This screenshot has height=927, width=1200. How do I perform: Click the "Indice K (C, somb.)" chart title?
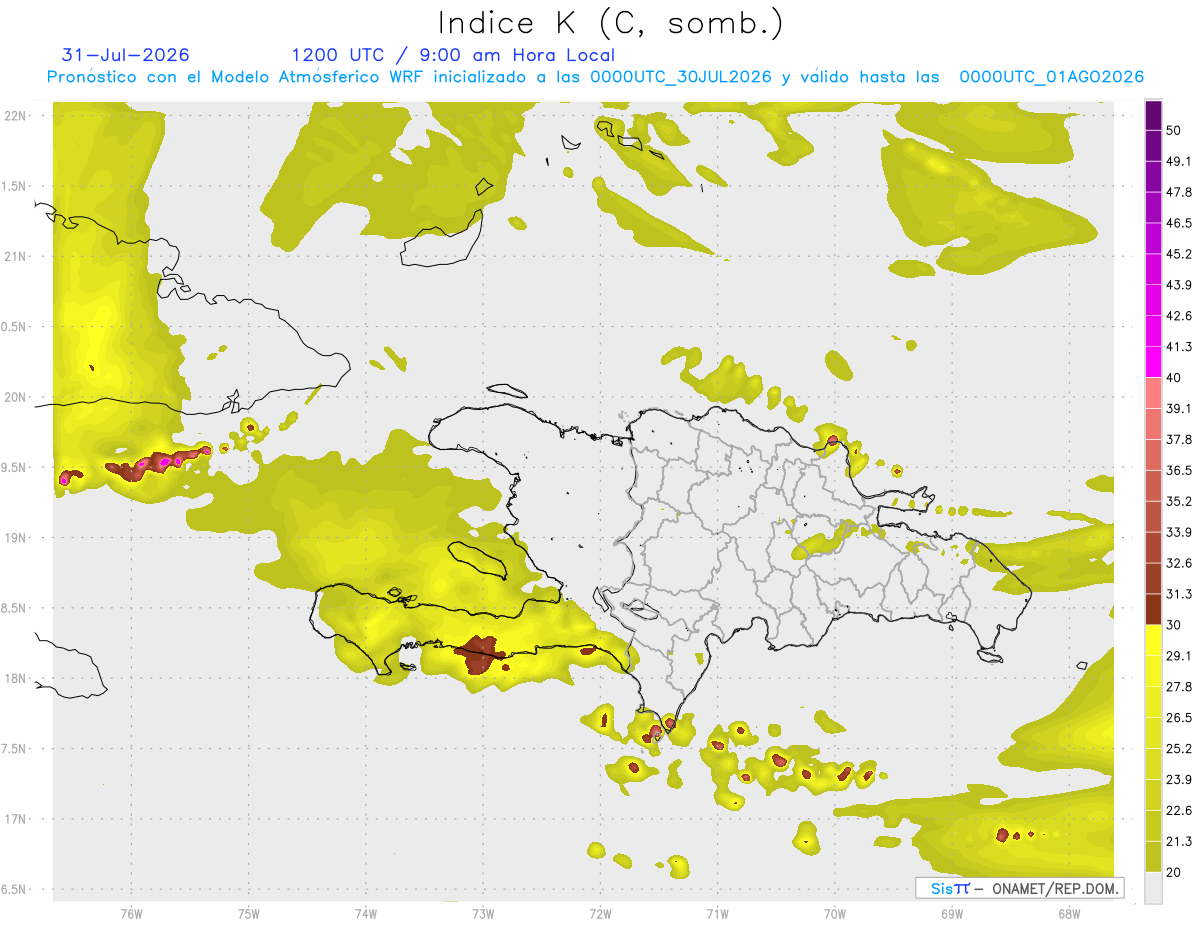tap(611, 24)
